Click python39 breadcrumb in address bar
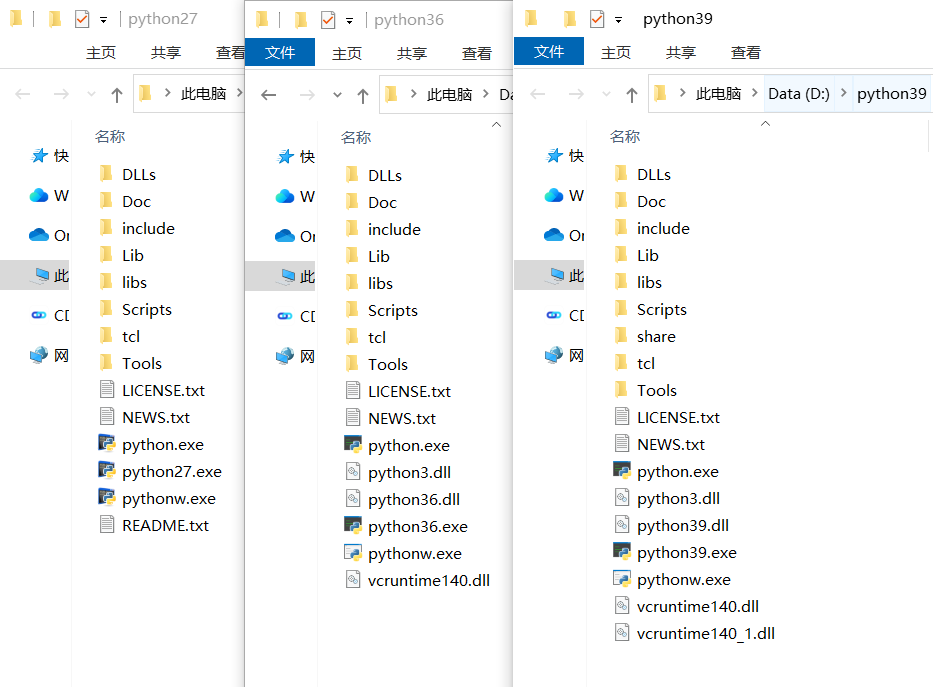 click(x=891, y=93)
